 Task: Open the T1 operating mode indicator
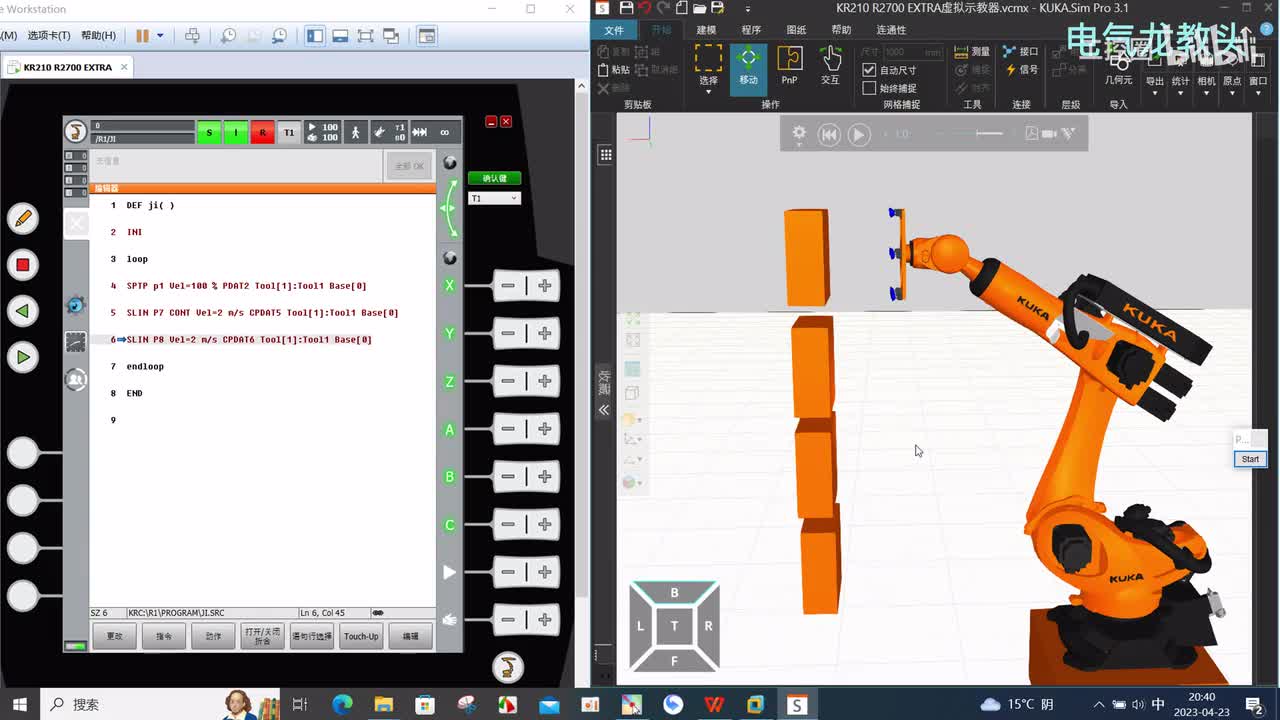pyautogui.click(x=289, y=132)
